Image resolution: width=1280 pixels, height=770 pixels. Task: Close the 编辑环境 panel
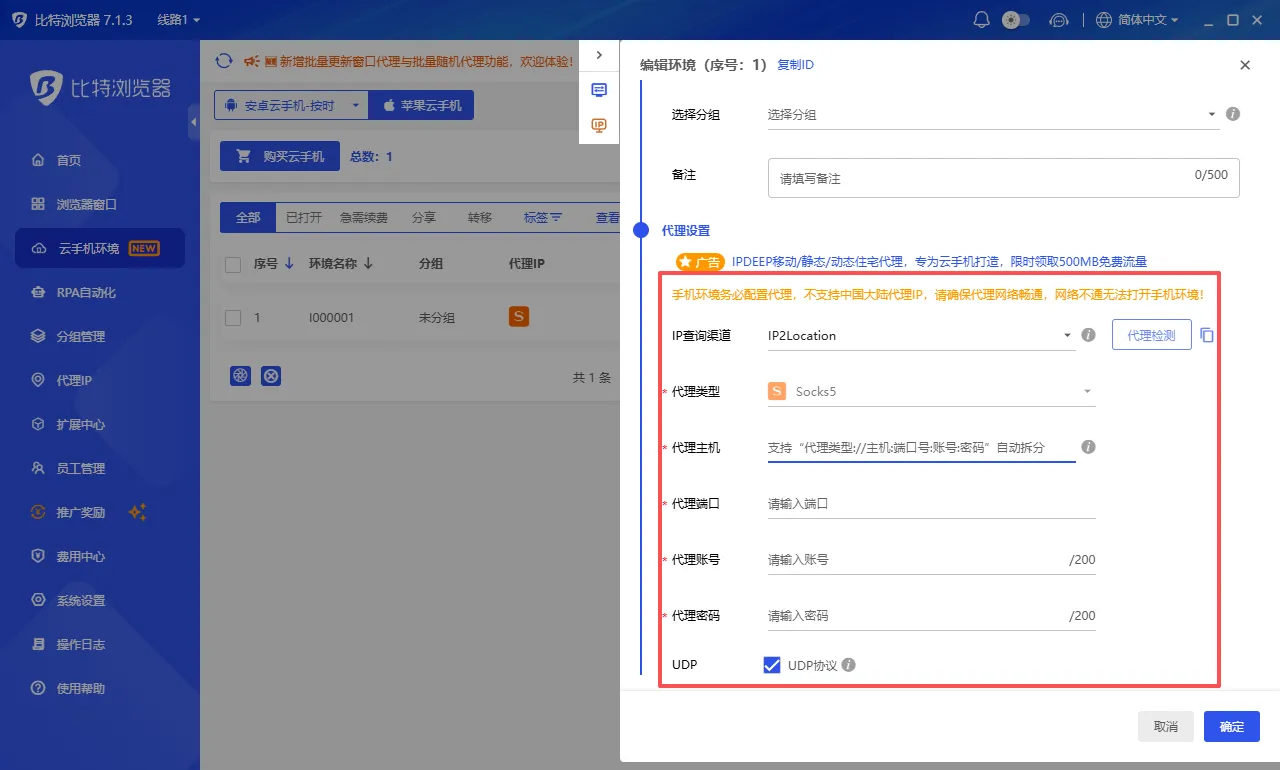1245,65
